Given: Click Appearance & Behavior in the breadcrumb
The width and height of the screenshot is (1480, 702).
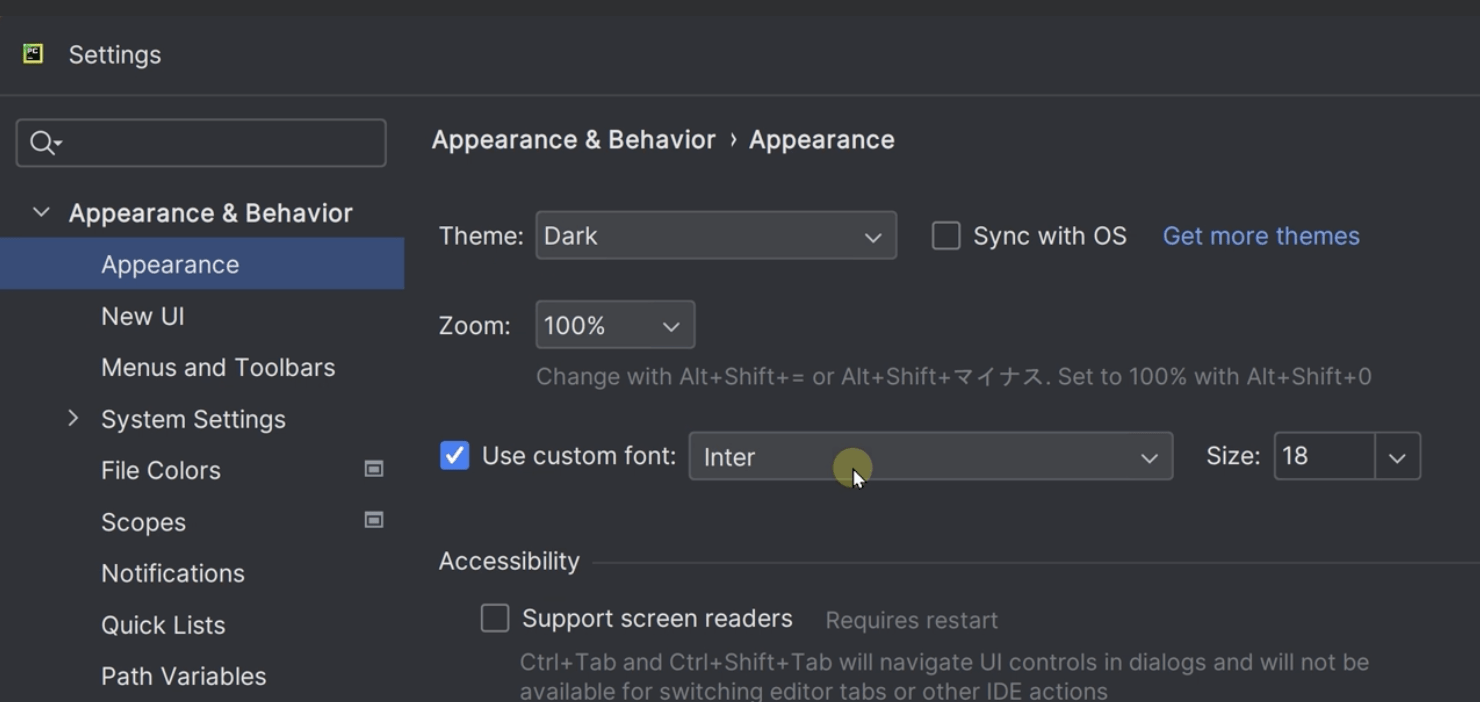Looking at the screenshot, I should coord(573,139).
